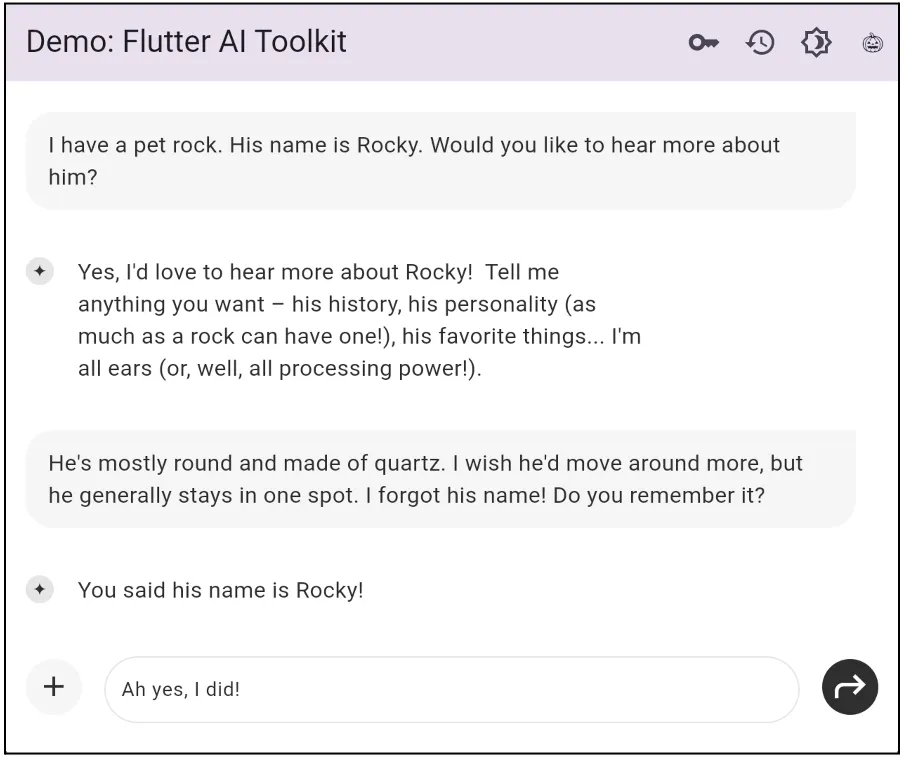Click the word 'him?' ending the first message
Viewport: 904px width, 758px height.
[x=73, y=177]
